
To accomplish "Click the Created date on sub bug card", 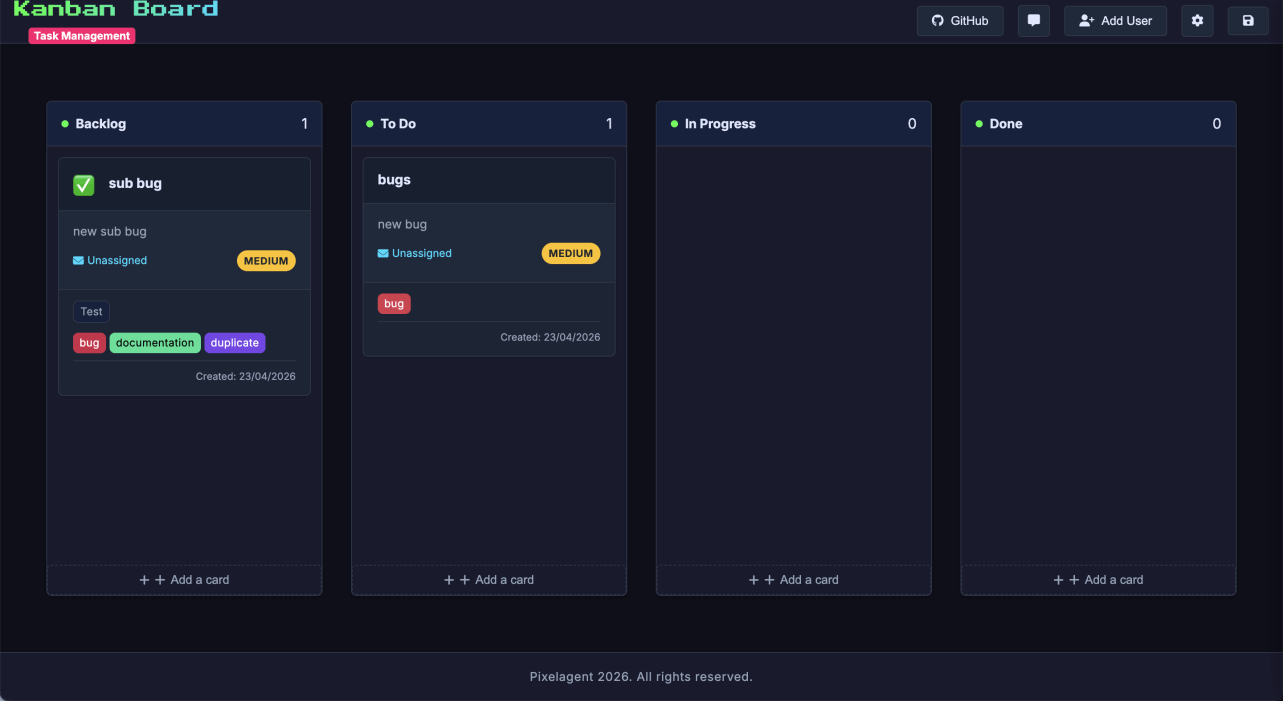I will pos(246,377).
